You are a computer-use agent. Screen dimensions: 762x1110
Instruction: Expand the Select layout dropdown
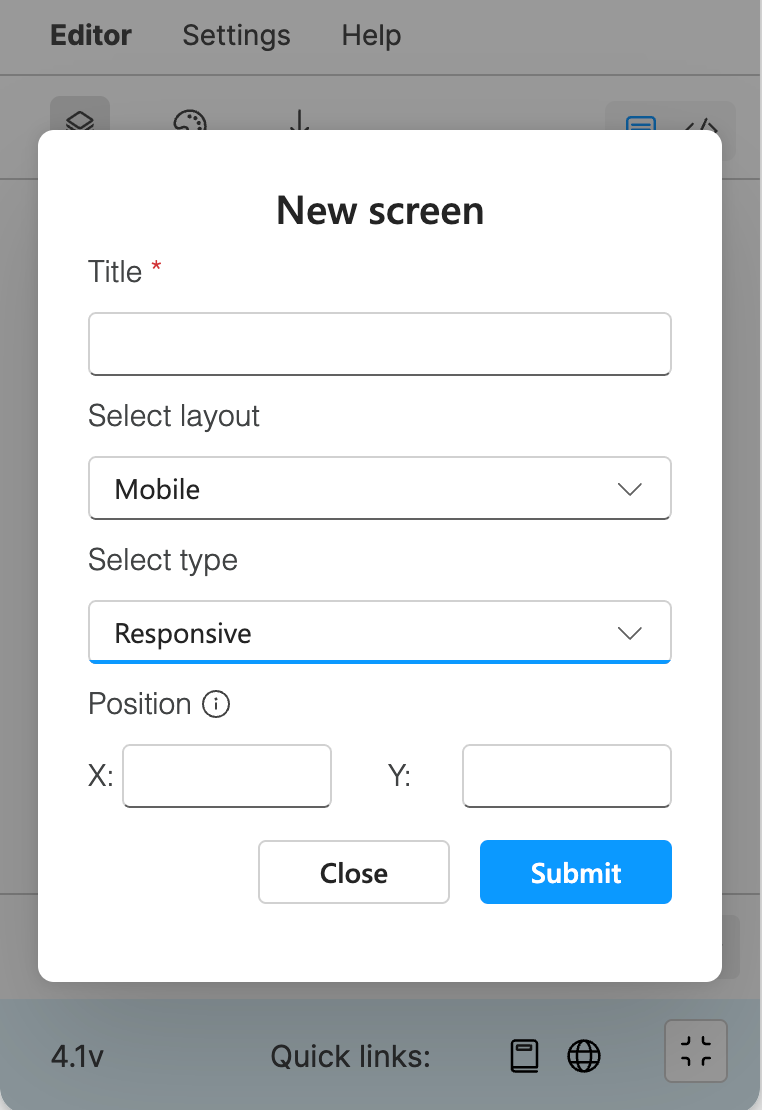pyautogui.click(x=380, y=488)
